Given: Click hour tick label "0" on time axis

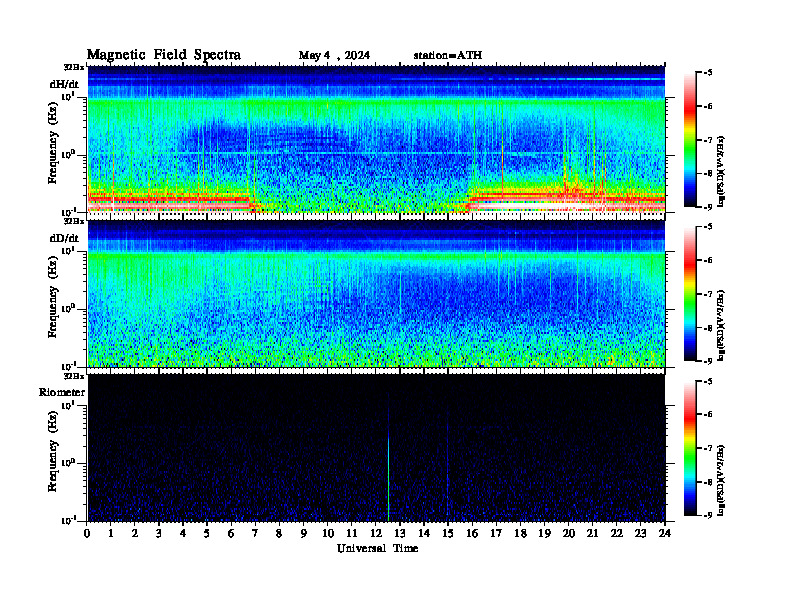Looking at the screenshot, I should 87,534.
